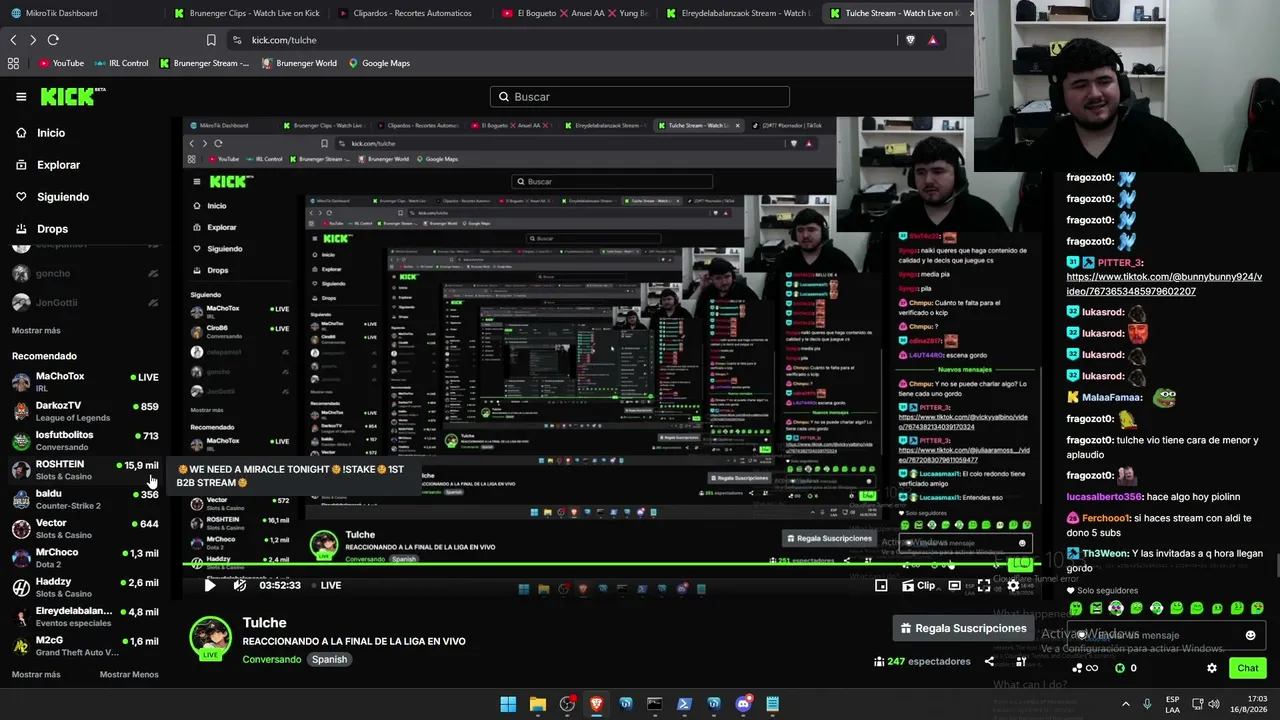This screenshot has width=1280, height=720.
Task: Open PITTER_3's TikTok link in chat
Action: 1164,284
